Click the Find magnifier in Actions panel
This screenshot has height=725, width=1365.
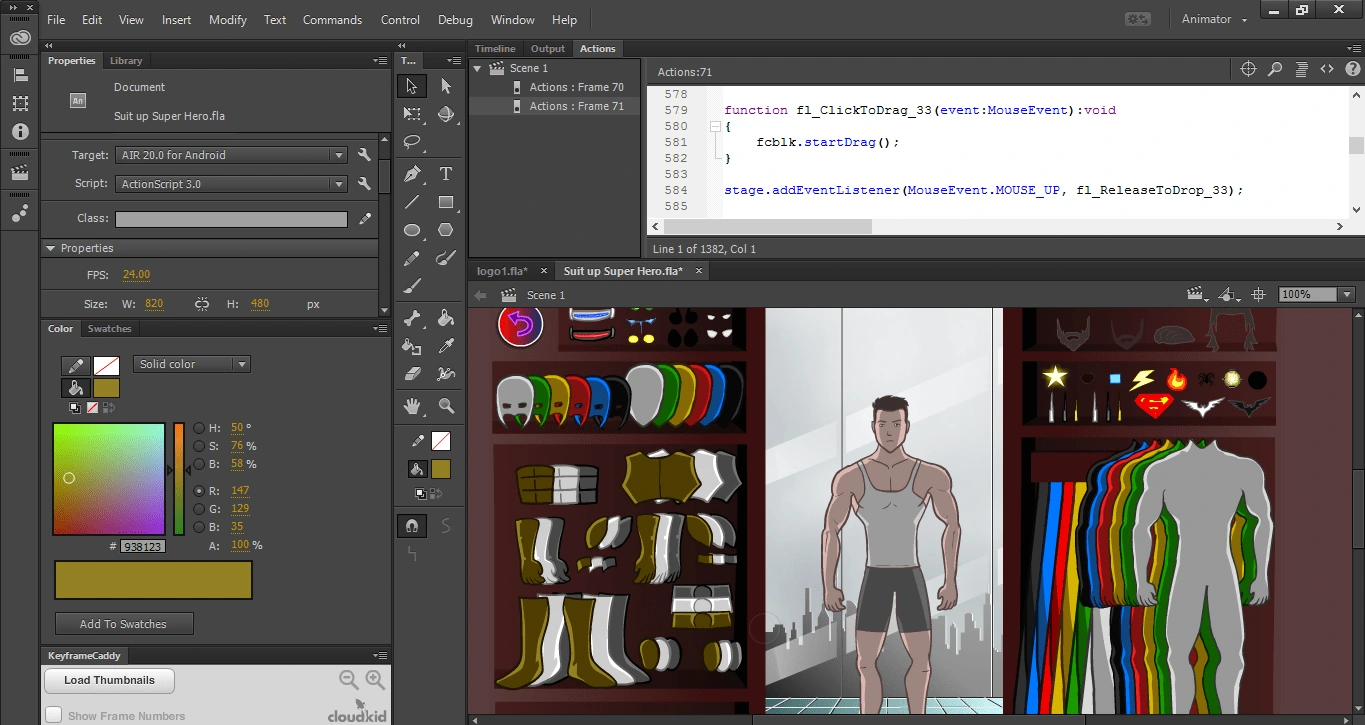point(1275,69)
